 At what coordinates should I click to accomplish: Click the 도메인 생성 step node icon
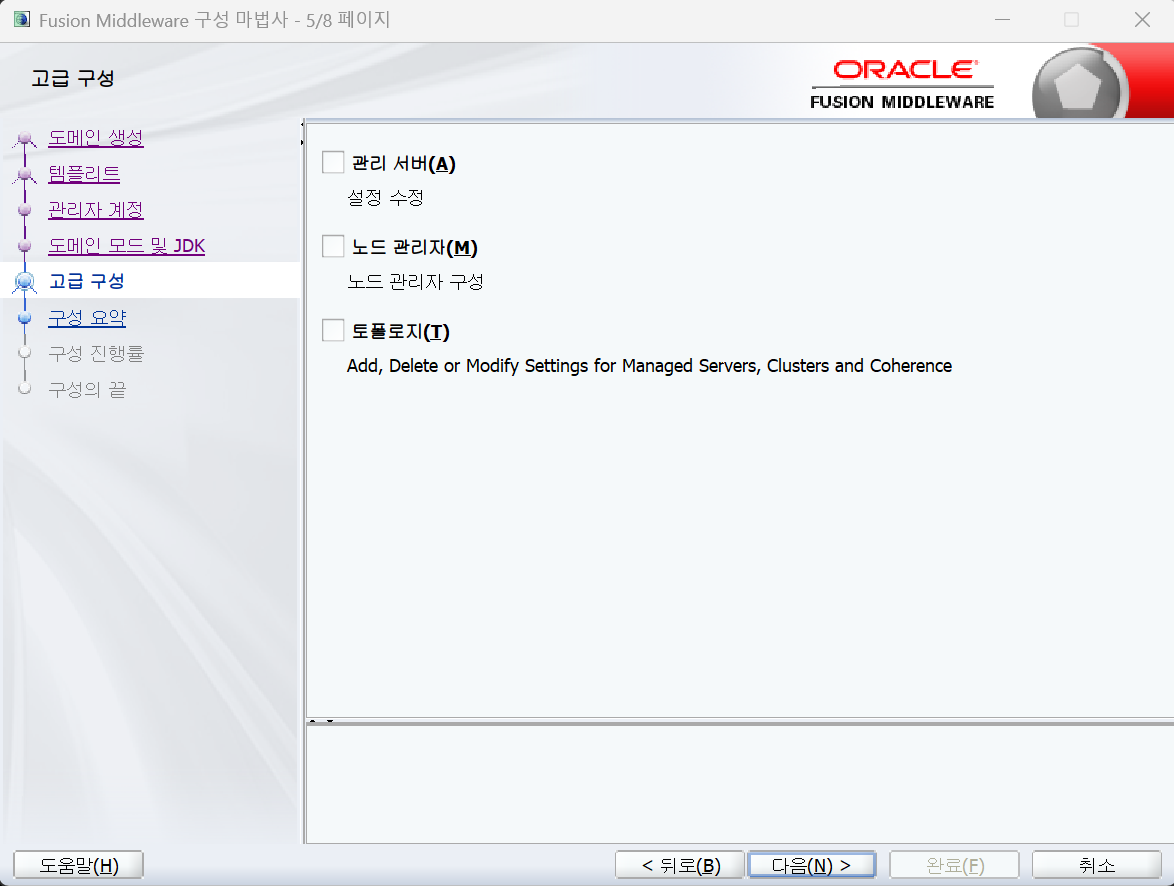coord(25,139)
